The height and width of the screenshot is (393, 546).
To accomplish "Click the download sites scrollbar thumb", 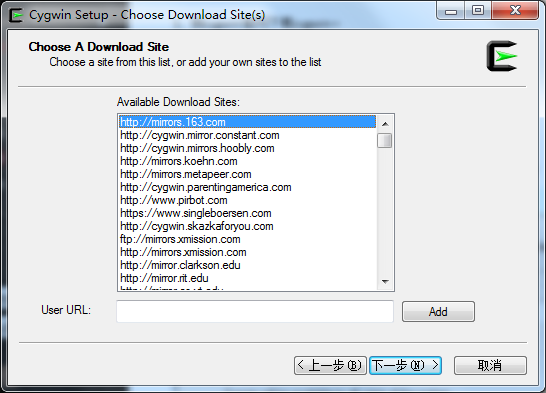I will [385, 141].
